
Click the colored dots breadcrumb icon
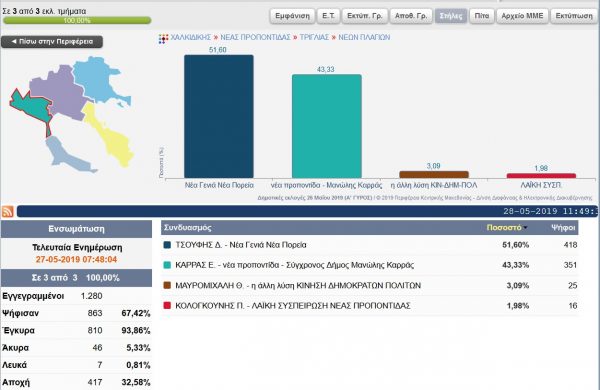coord(163,39)
